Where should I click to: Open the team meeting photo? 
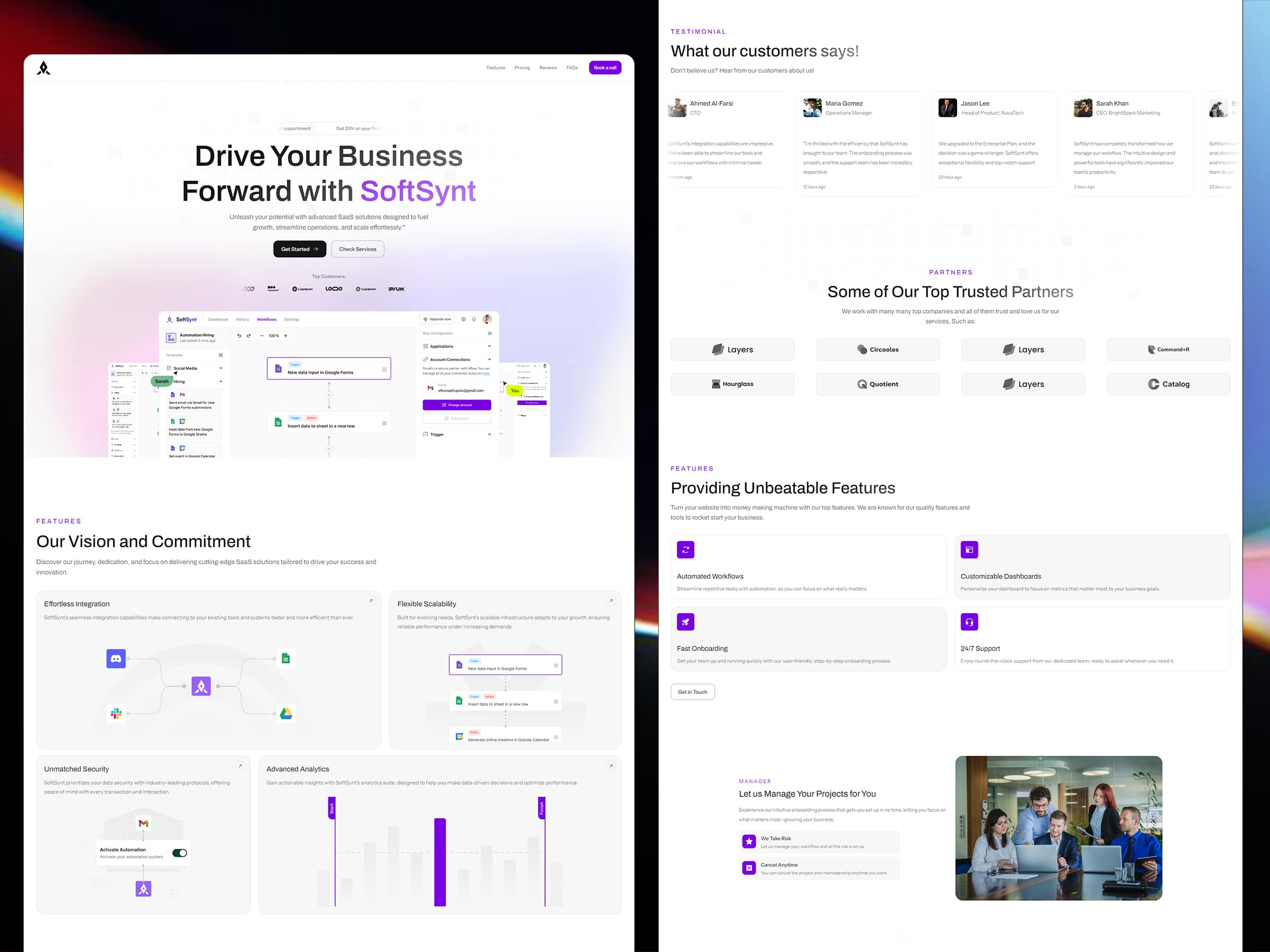(x=1059, y=828)
